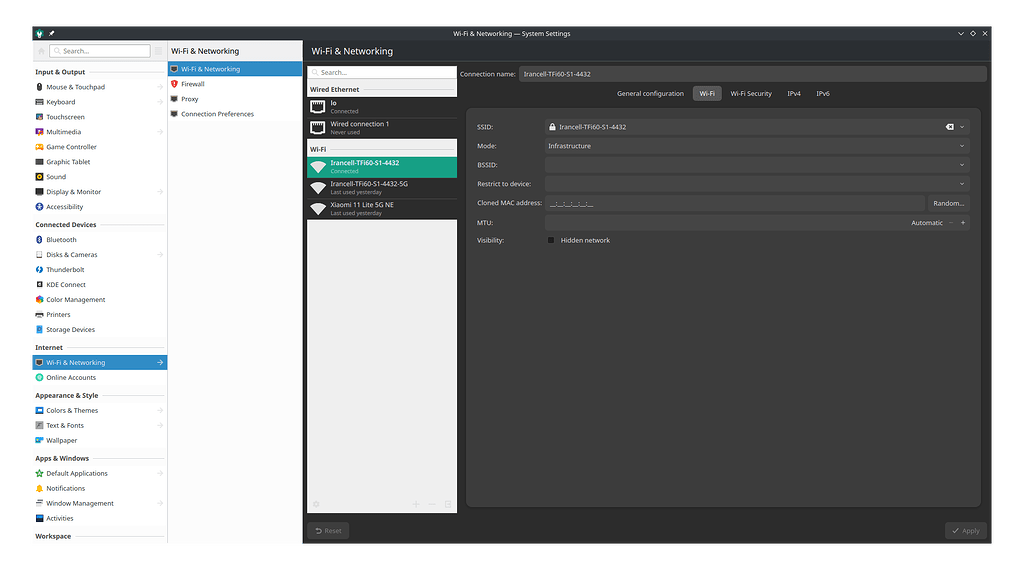This screenshot has width=1024, height=582.
Task: Increase MTU with plus stepper
Action: coord(963,223)
